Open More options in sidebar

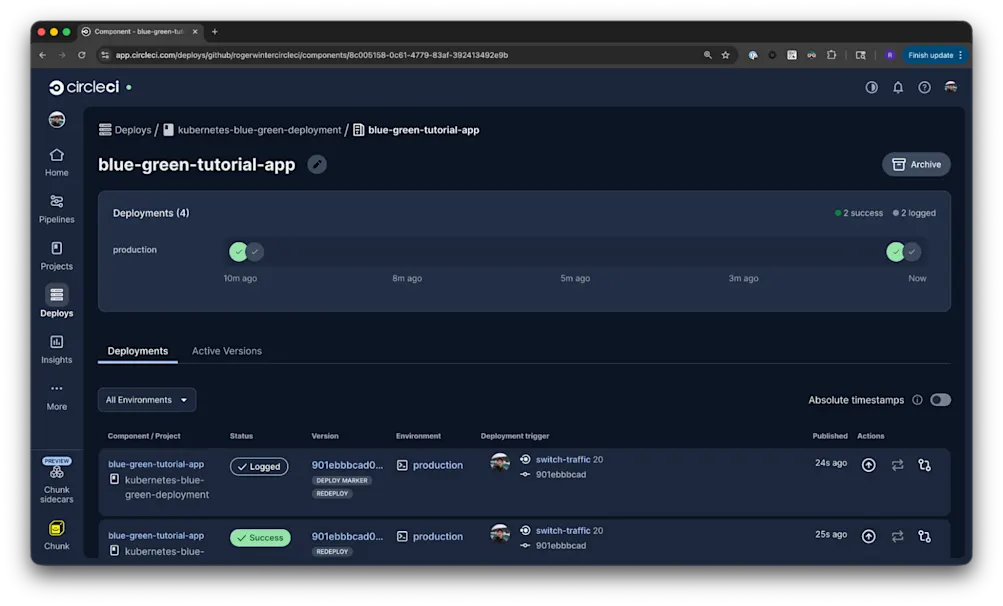click(x=56, y=396)
